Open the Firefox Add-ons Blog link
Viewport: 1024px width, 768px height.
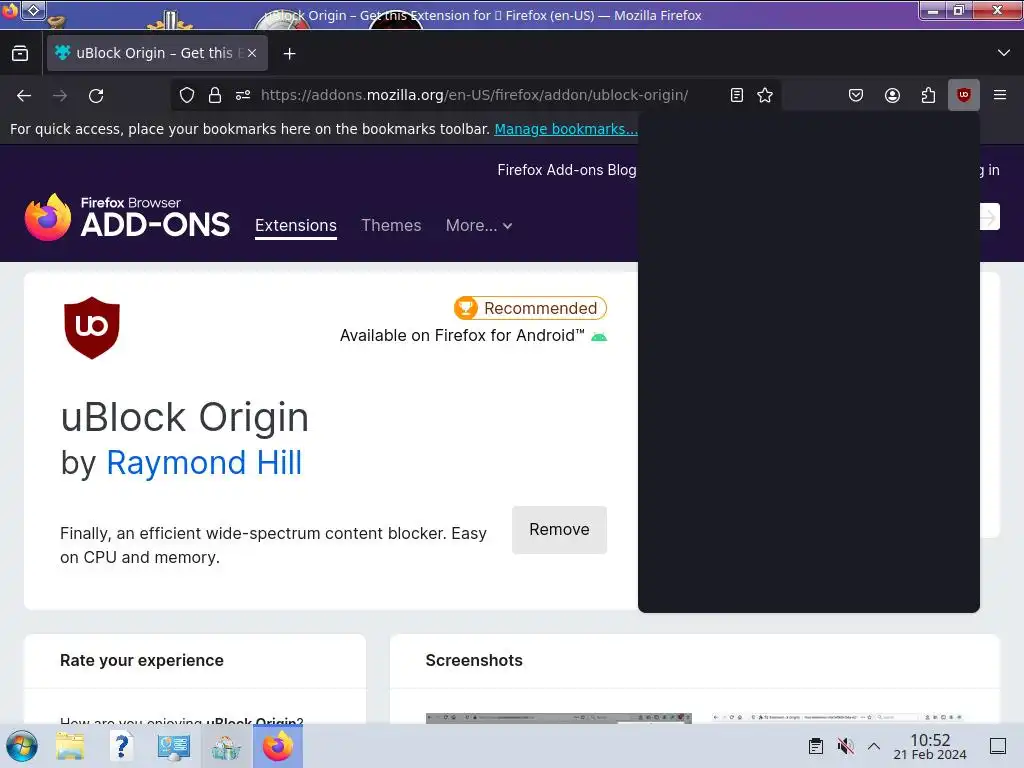(x=567, y=170)
